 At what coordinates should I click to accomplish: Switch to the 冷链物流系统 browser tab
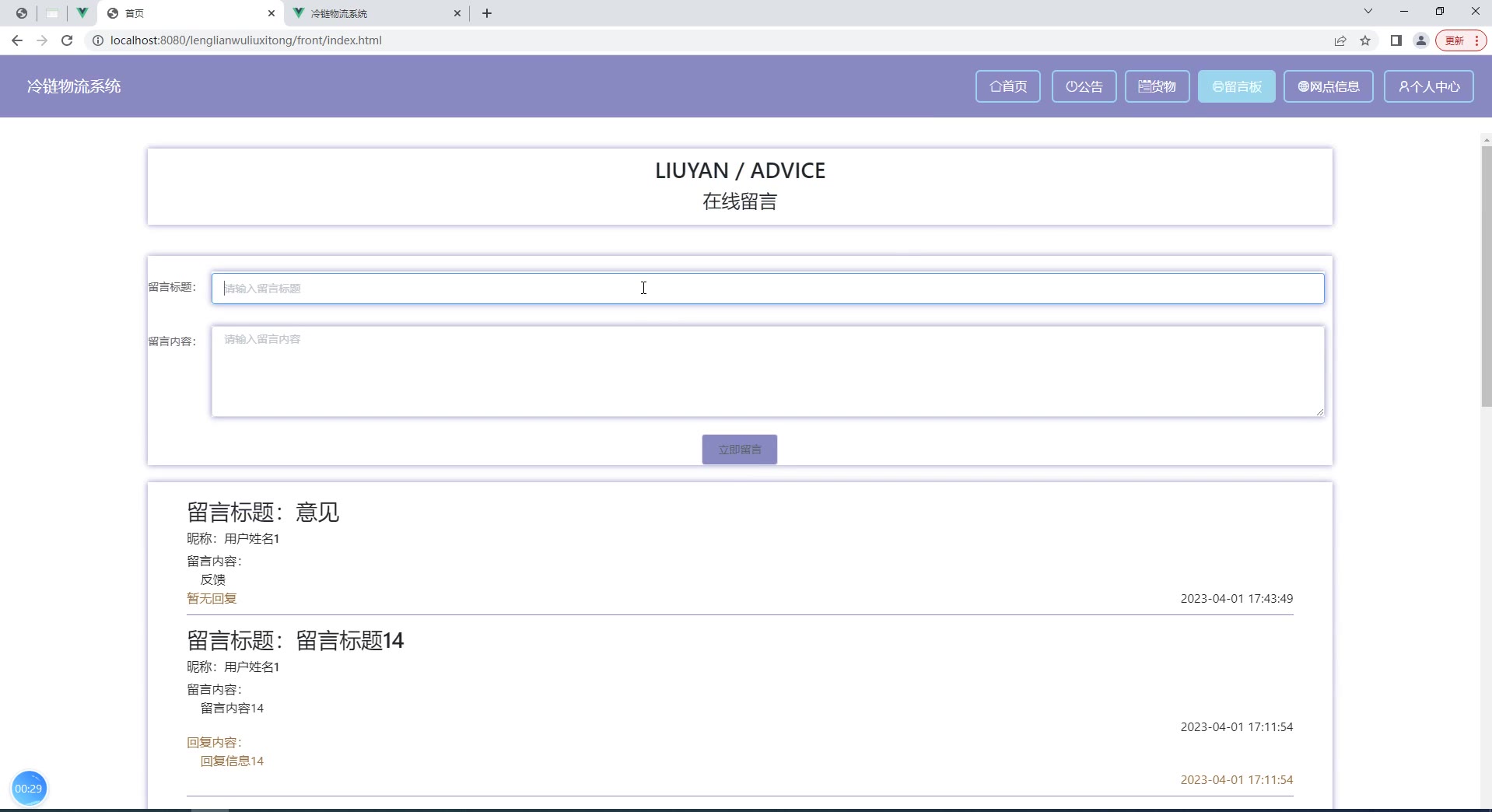pos(376,13)
